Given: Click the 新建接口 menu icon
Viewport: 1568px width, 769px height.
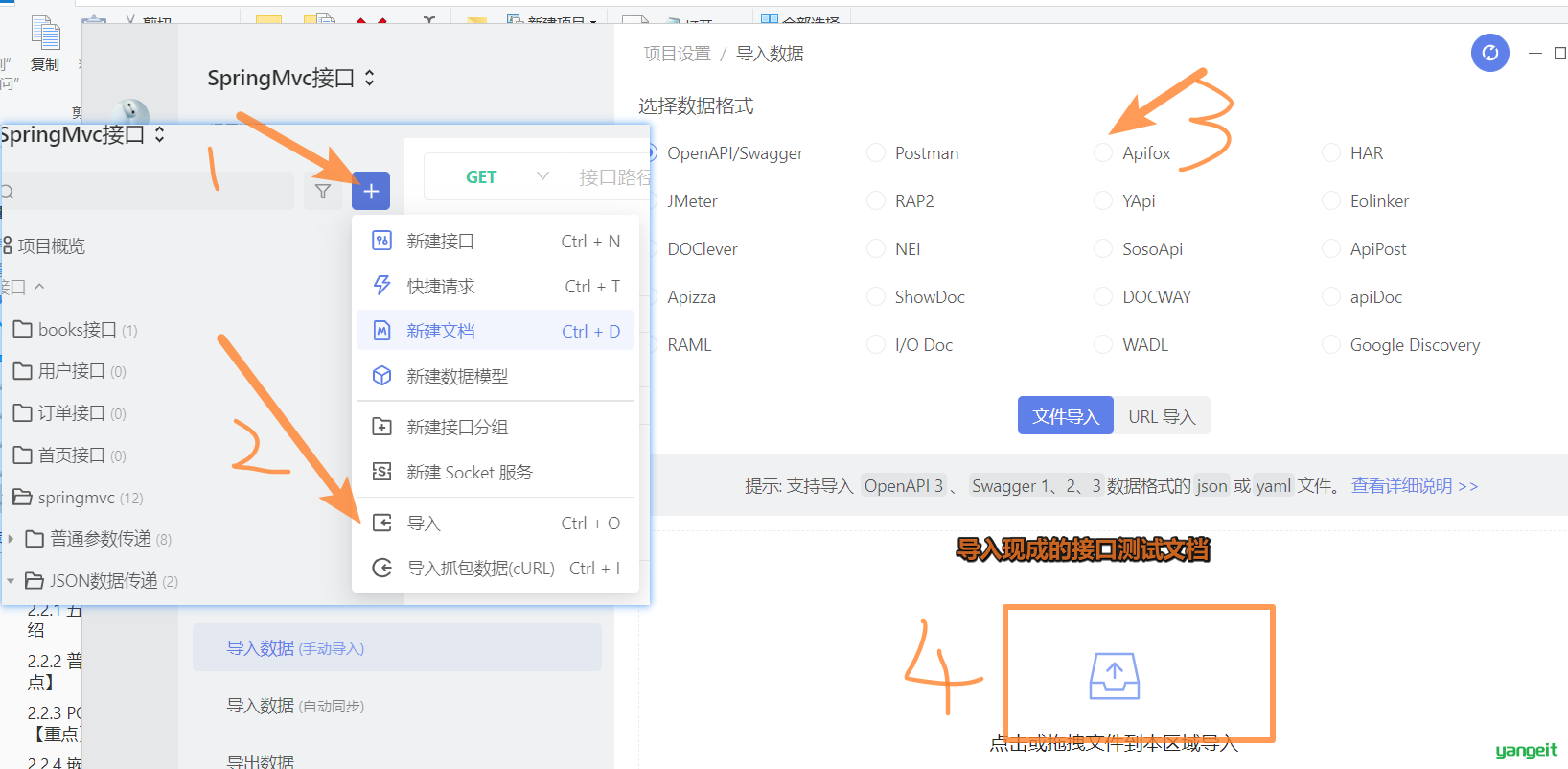Looking at the screenshot, I should [381, 241].
